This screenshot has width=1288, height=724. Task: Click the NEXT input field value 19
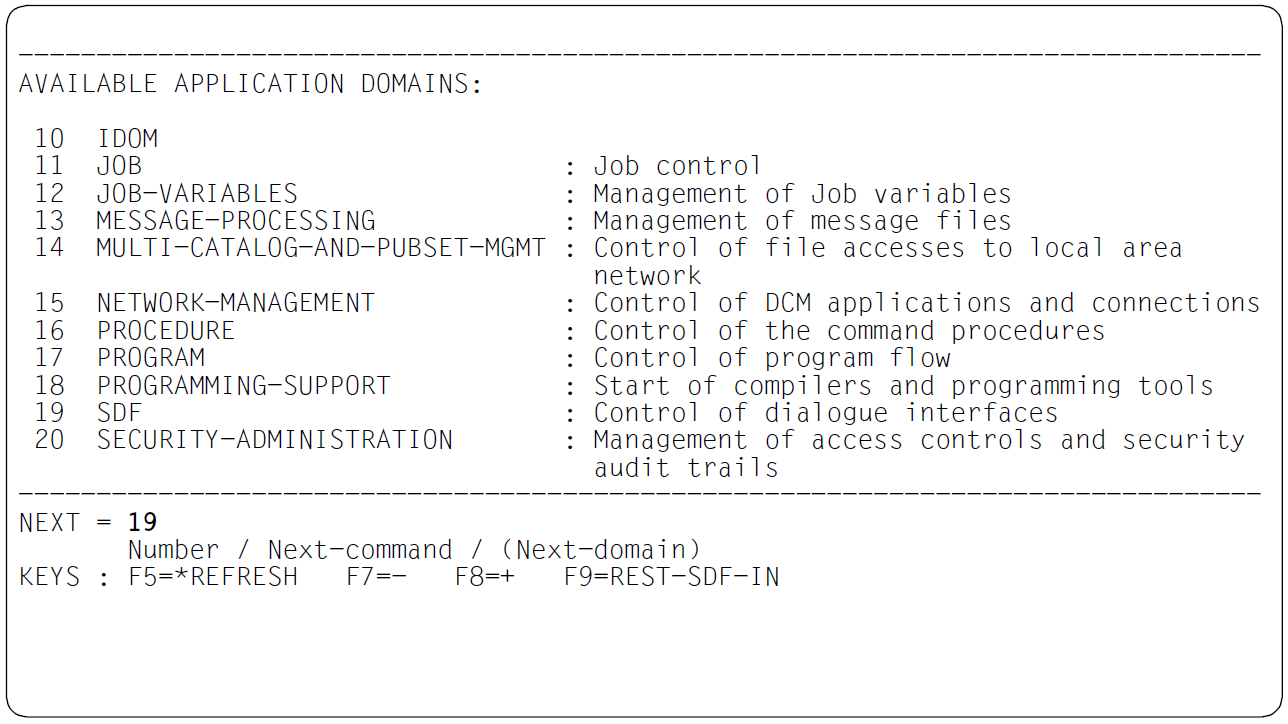[142, 522]
